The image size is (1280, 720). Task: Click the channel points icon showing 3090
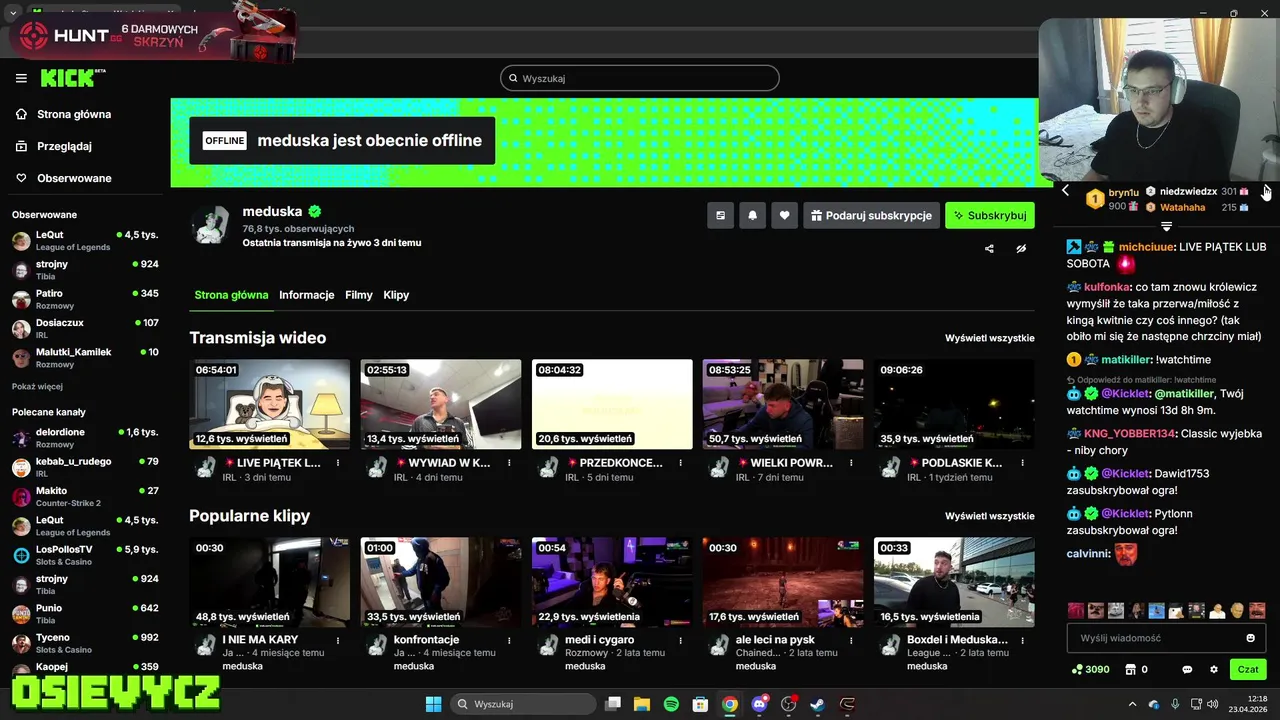[1090, 669]
